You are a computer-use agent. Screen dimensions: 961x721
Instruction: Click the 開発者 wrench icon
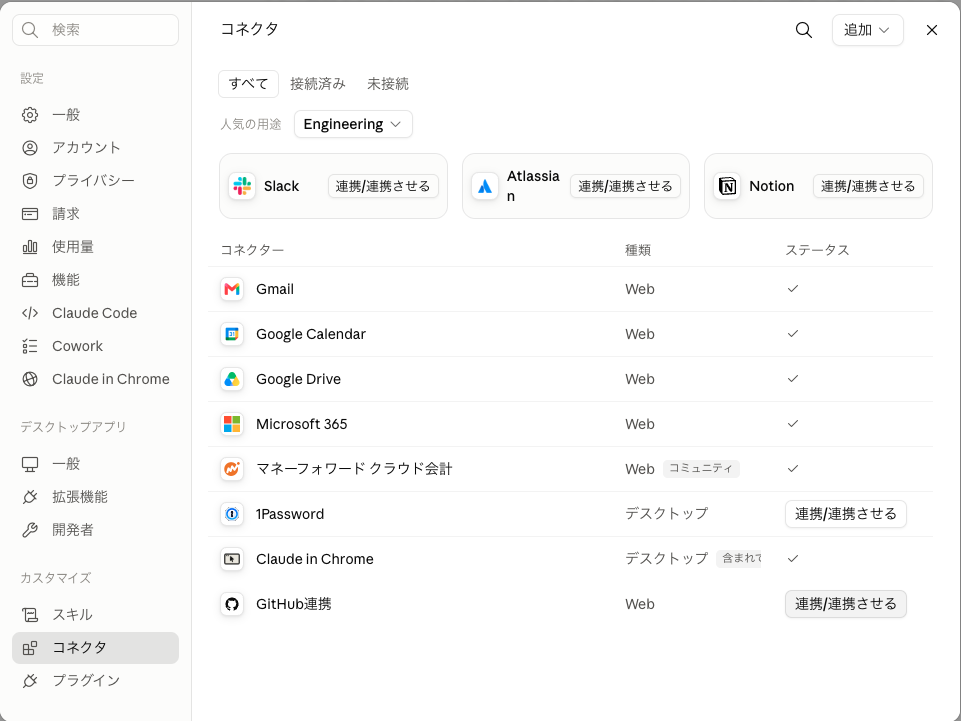click(x=30, y=530)
